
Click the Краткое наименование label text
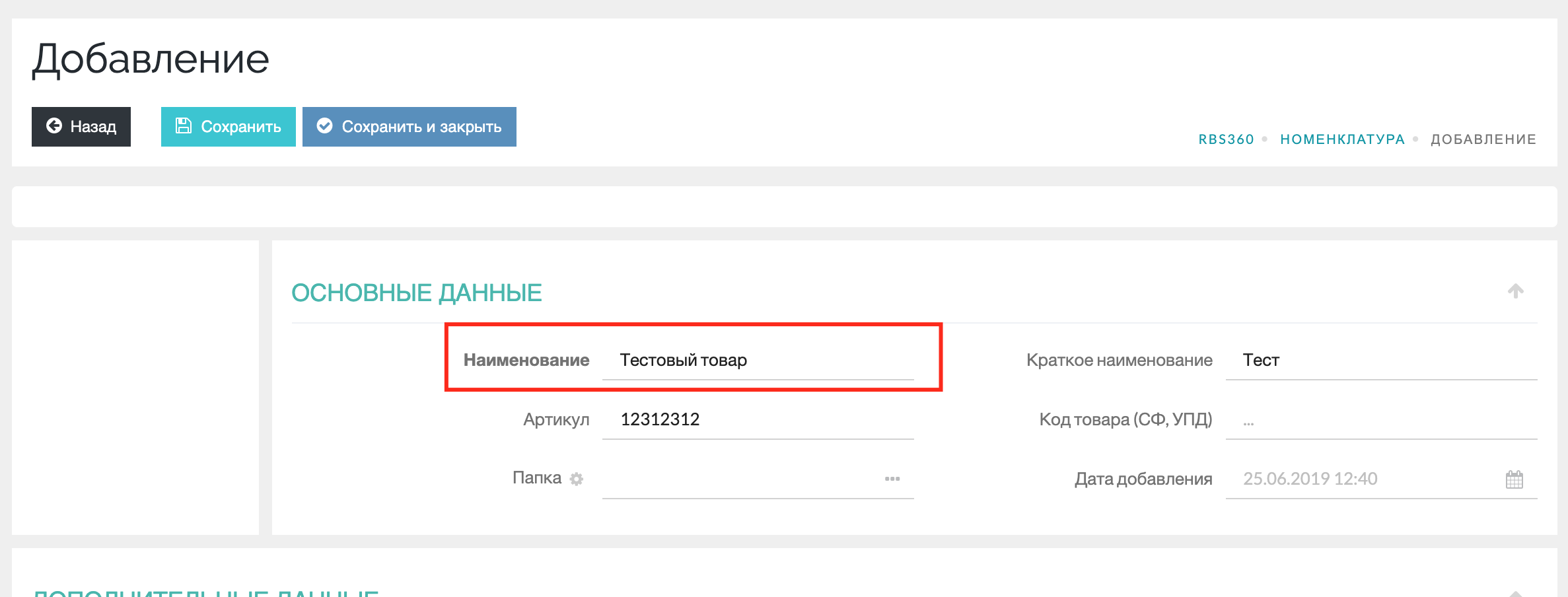coord(1119,361)
